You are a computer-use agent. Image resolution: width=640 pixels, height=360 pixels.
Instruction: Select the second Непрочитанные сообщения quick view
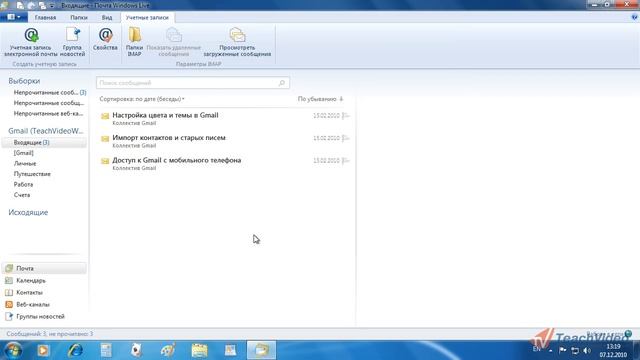(x=49, y=103)
